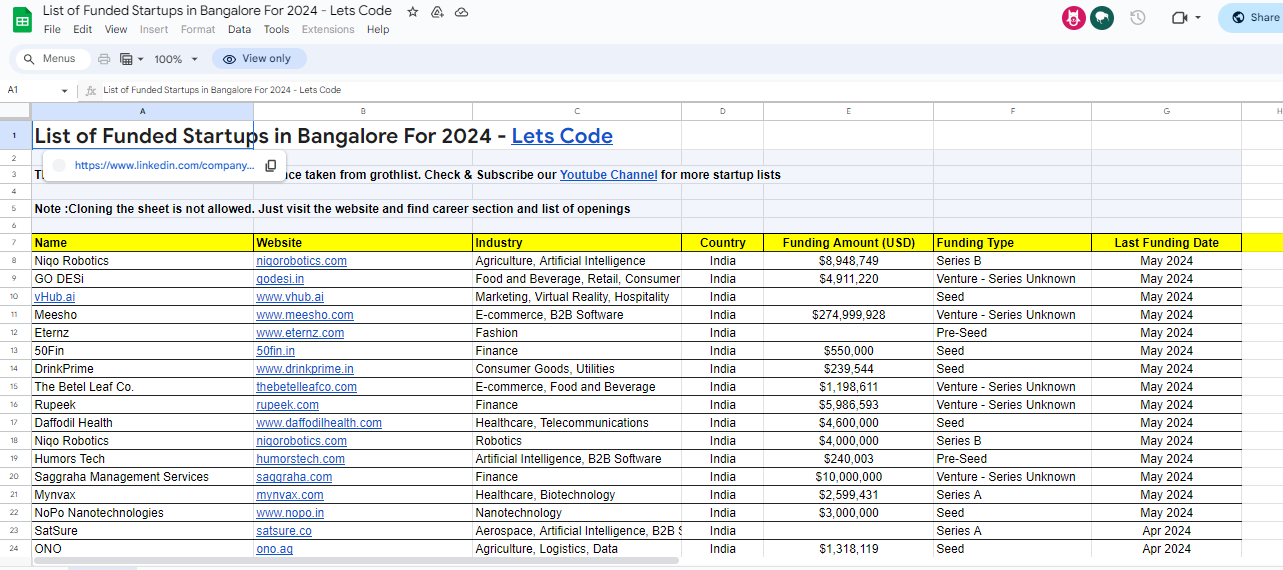This screenshot has height=570, width=1283.
Task: Open the filter views icon
Action: point(127,59)
